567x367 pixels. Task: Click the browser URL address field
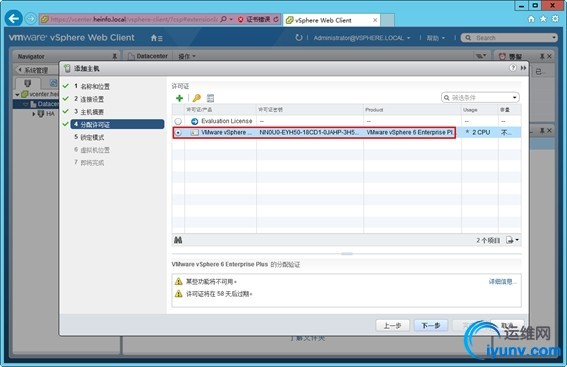tap(133, 19)
